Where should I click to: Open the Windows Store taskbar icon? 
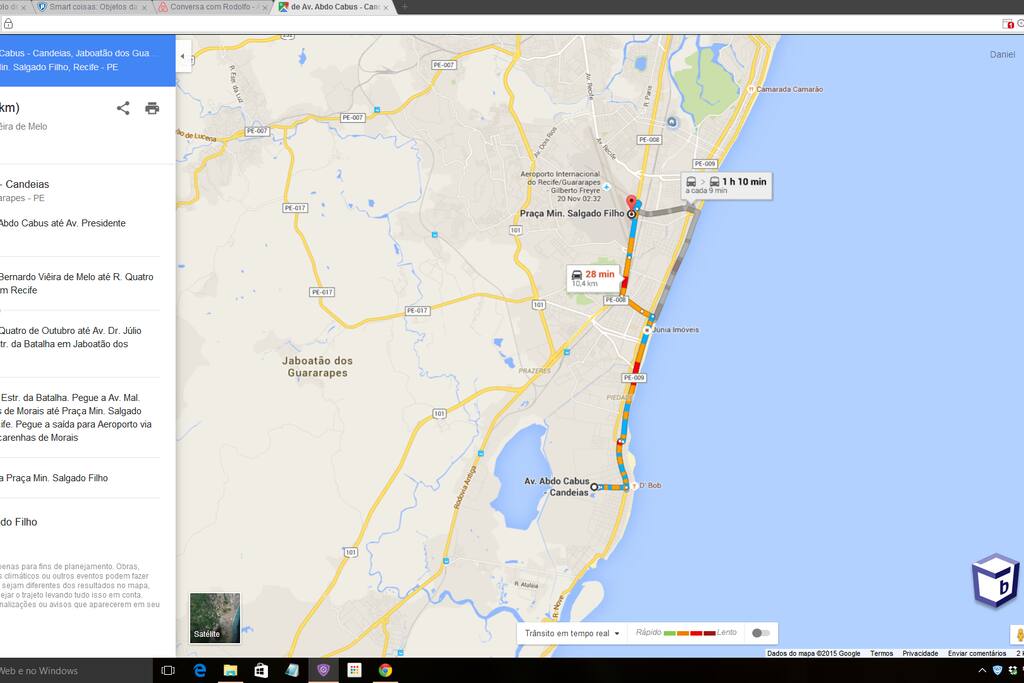pyautogui.click(x=261, y=671)
